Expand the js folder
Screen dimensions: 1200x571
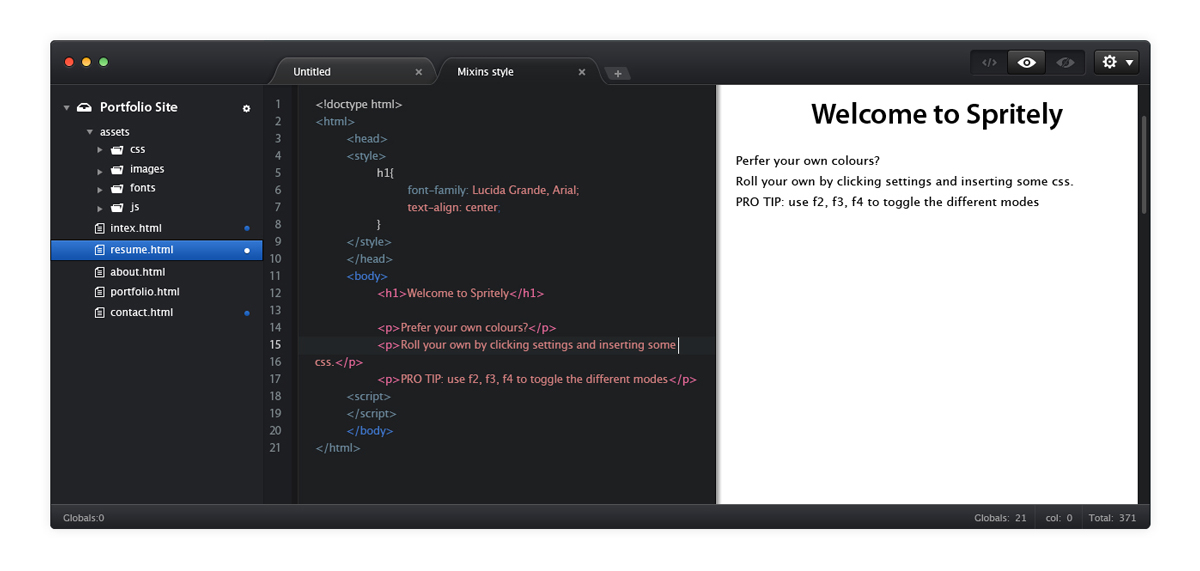[x=100, y=208]
